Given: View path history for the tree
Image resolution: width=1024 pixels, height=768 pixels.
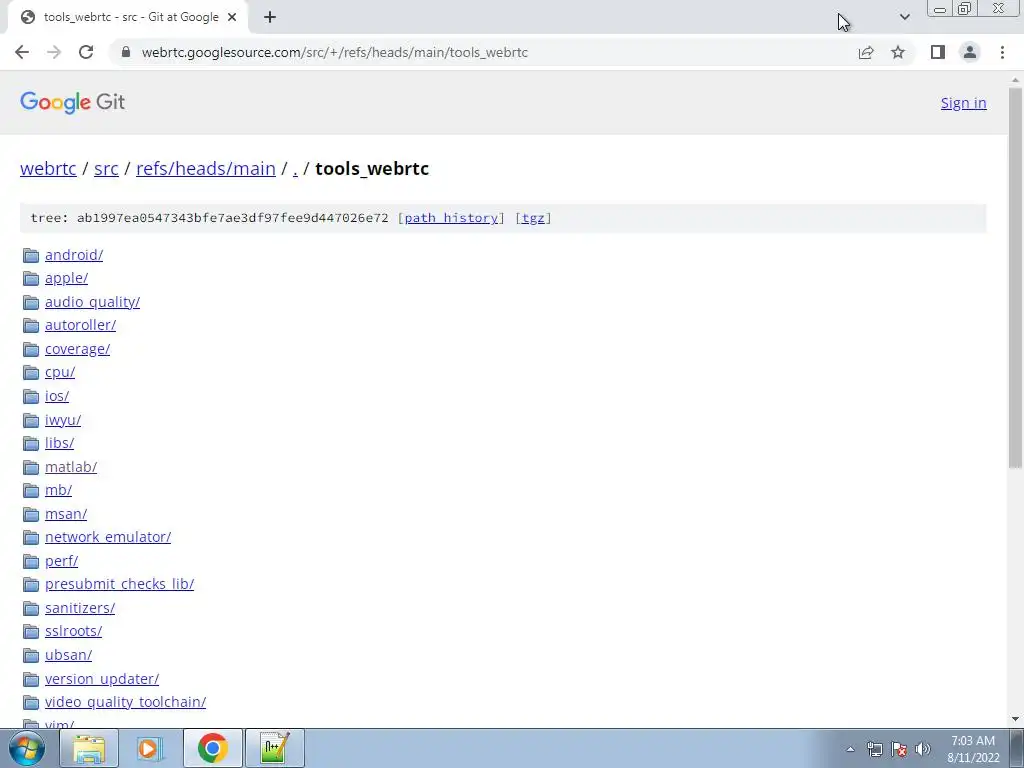Looking at the screenshot, I should 451,218.
